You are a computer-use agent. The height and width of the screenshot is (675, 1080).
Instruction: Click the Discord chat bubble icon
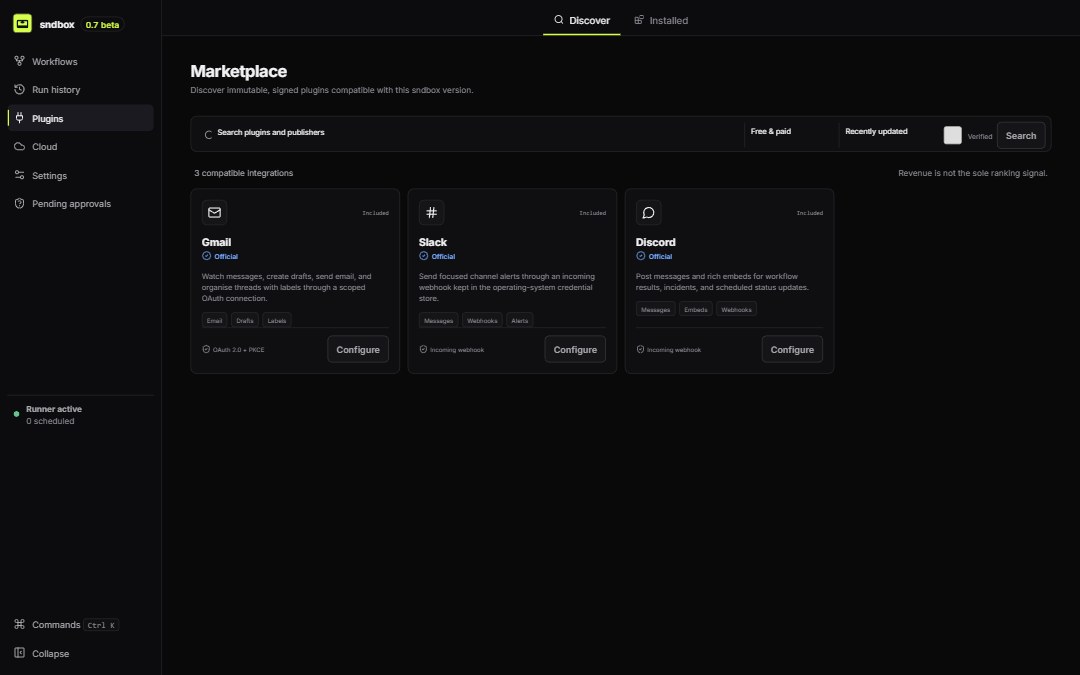coord(648,212)
